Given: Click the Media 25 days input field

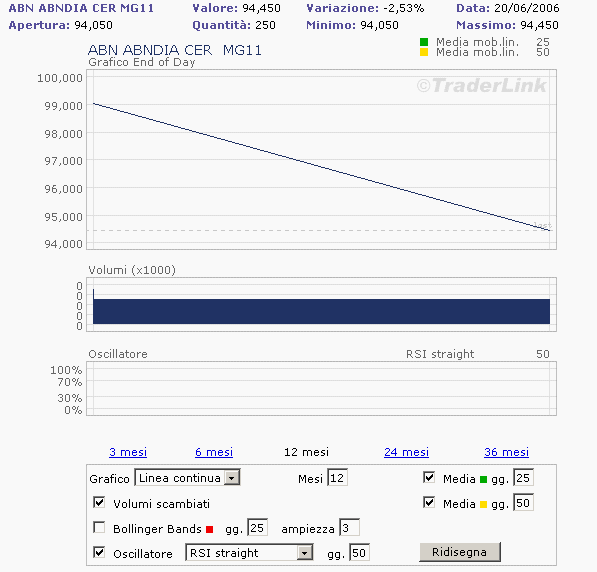Looking at the screenshot, I should (x=523, y=478).
